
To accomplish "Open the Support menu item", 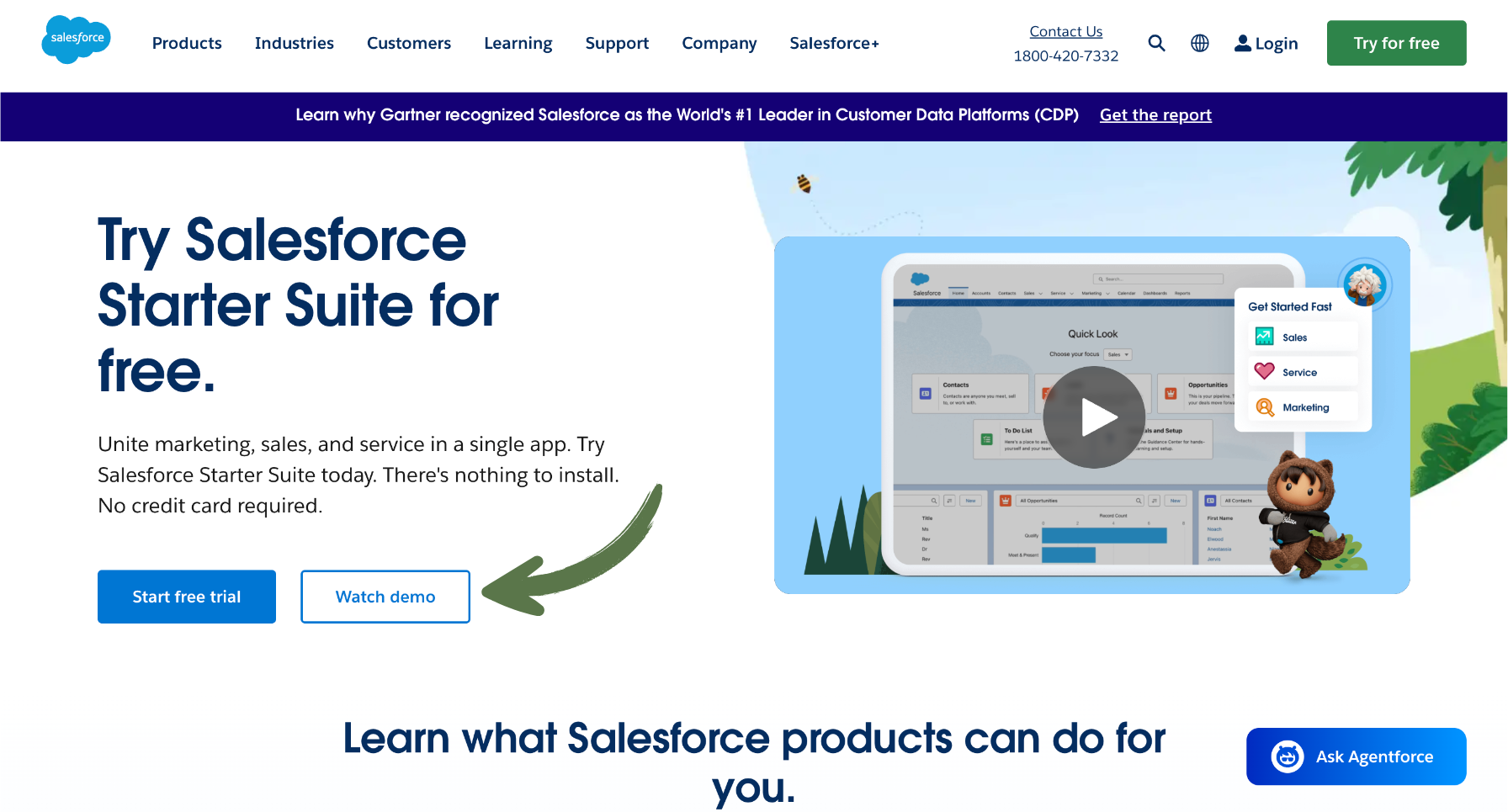I will (x=617, y=43).
